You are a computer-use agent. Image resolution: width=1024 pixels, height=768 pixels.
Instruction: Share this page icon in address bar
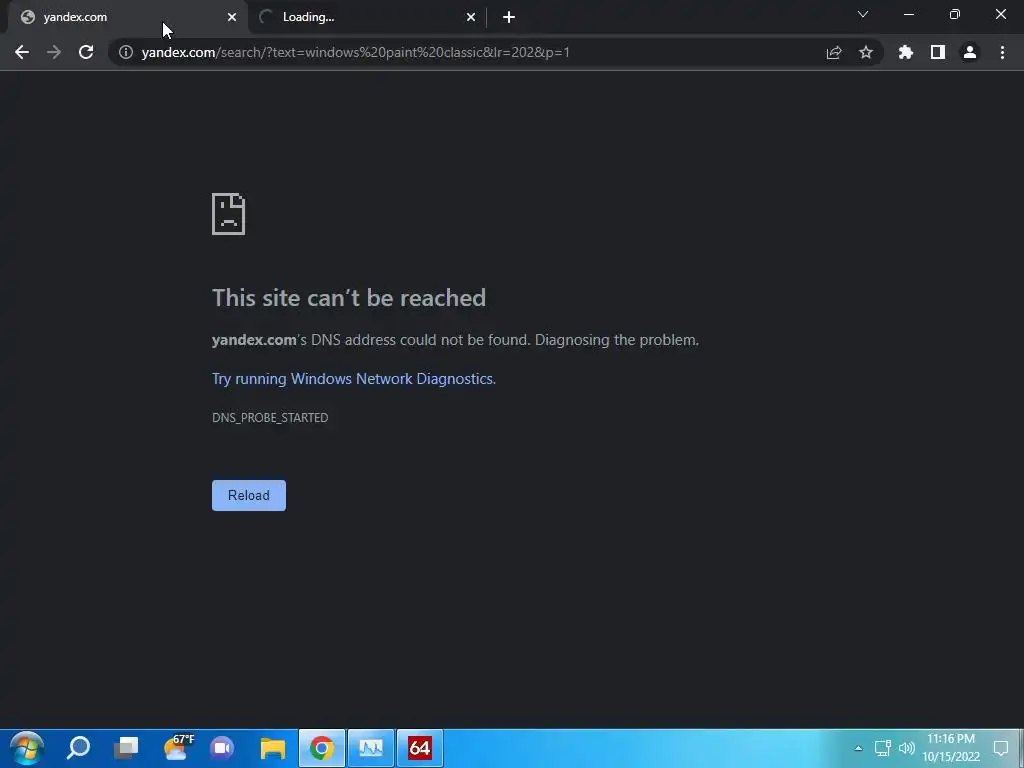[x=834, y=52]
